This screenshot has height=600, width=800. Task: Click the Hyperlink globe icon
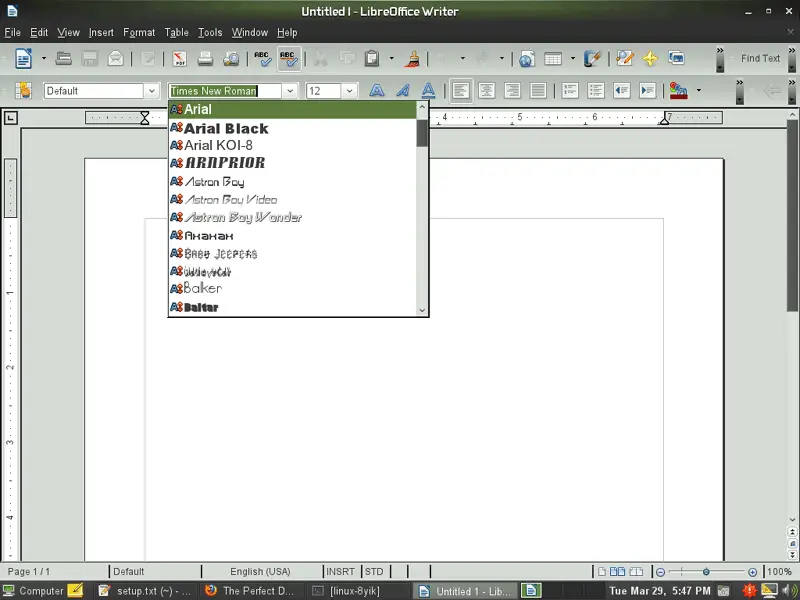click(x=526, y=59)
